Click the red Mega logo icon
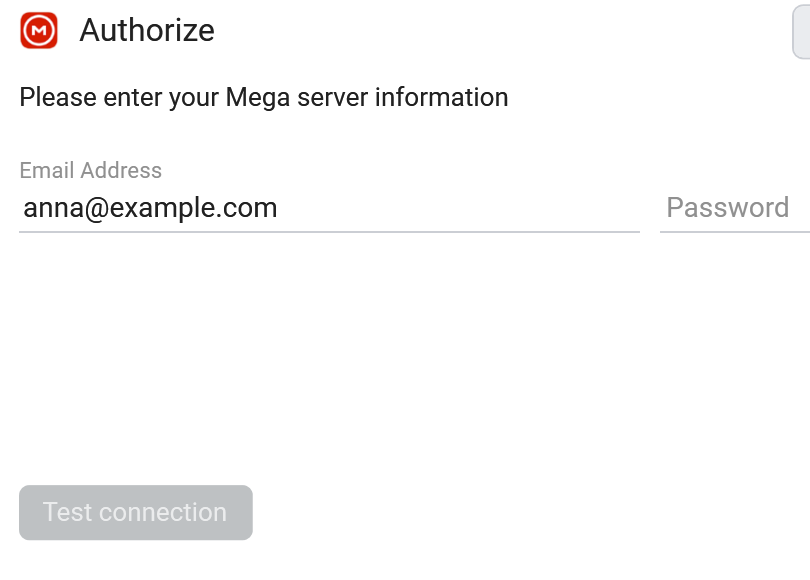 (x=39, y=30)
